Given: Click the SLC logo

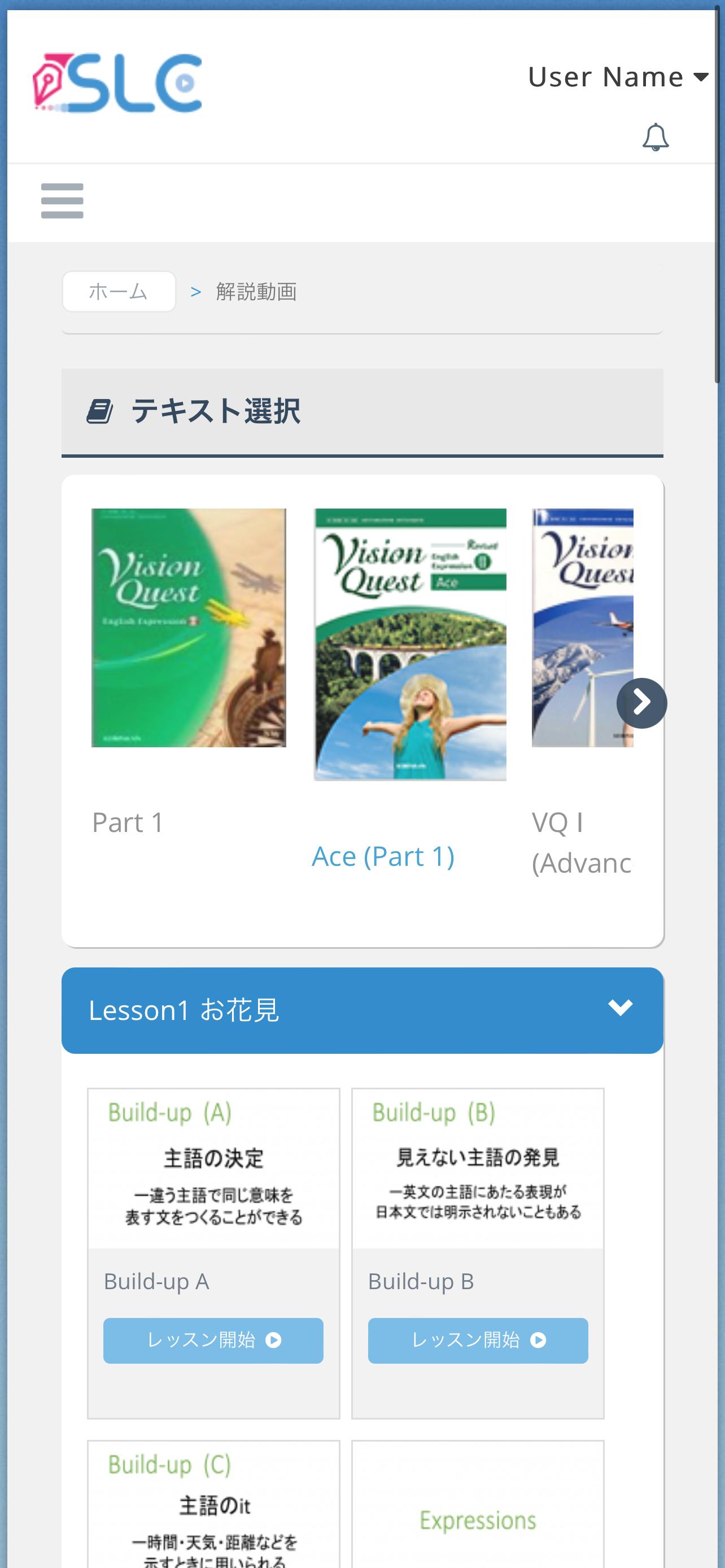Looking at the screenshot, I should (x=117, y=83).
